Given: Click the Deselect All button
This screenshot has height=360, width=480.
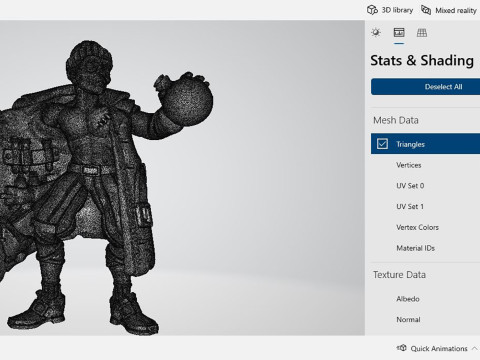Looking at the screenshot, I should point(425,87).
